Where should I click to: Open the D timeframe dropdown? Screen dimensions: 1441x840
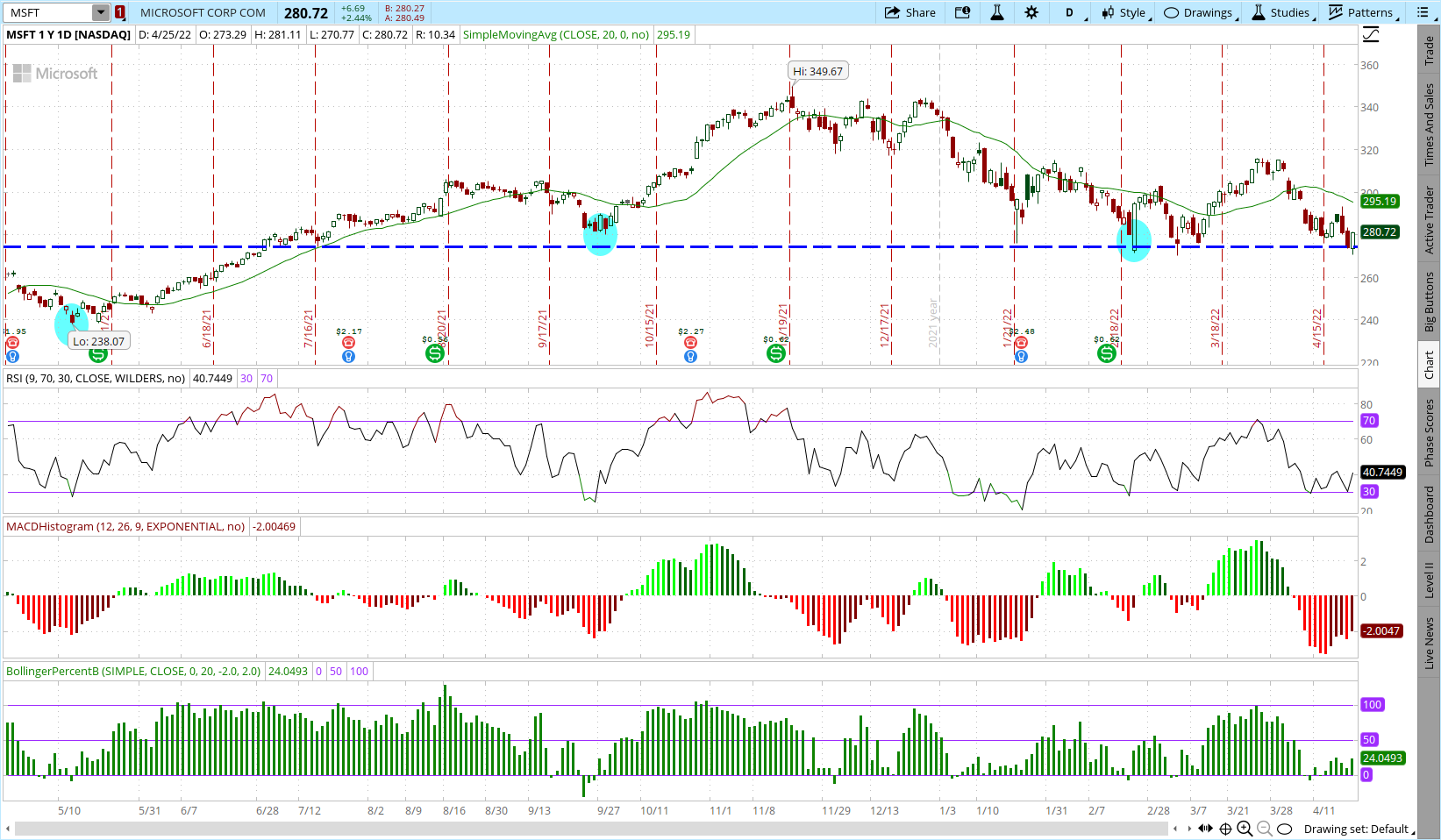[x=1072, y=12]
